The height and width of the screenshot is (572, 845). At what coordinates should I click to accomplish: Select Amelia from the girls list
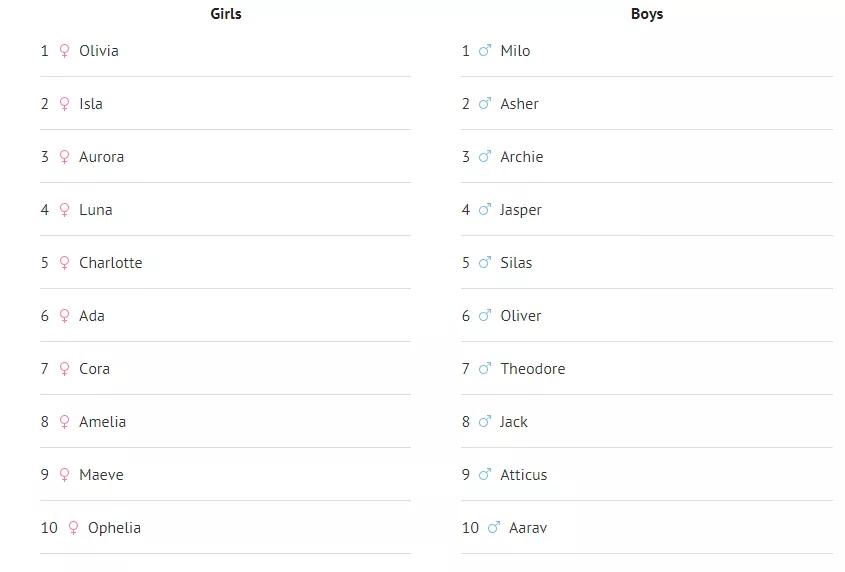click(x=102, y=422)
